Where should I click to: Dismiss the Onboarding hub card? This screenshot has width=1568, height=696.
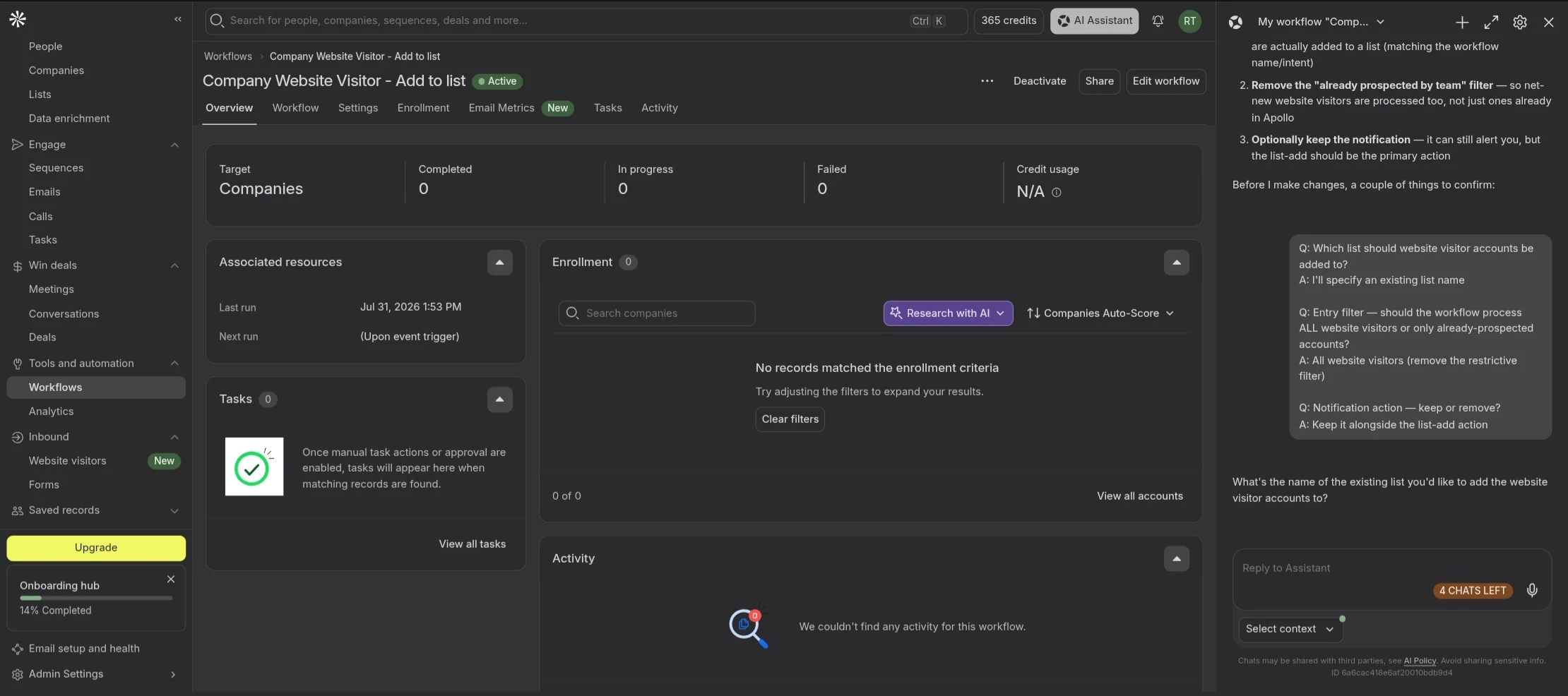coord(171,579)
